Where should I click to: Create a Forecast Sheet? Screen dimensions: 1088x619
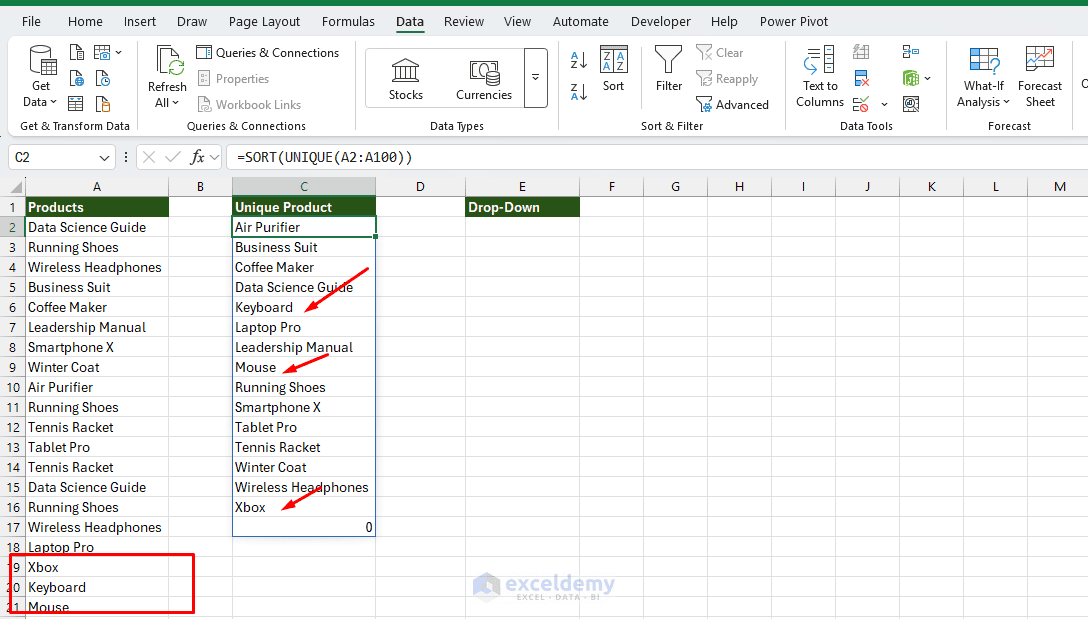click(x=1039, y=76)
